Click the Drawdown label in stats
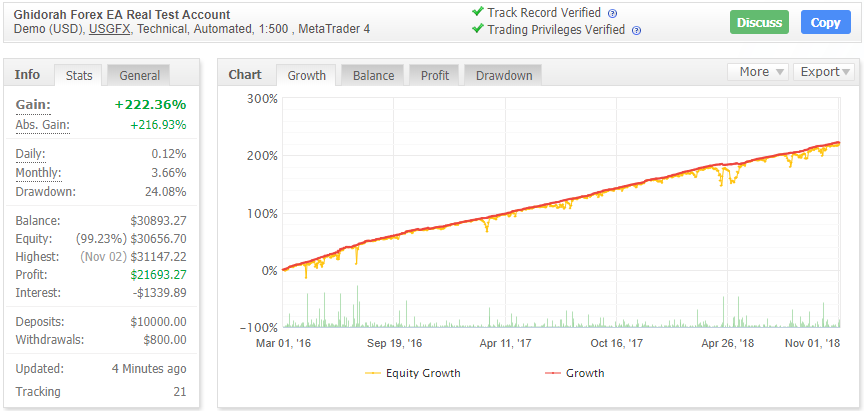Screen dimensions: 864x411 pyautogui.click(x=46, y=191)
